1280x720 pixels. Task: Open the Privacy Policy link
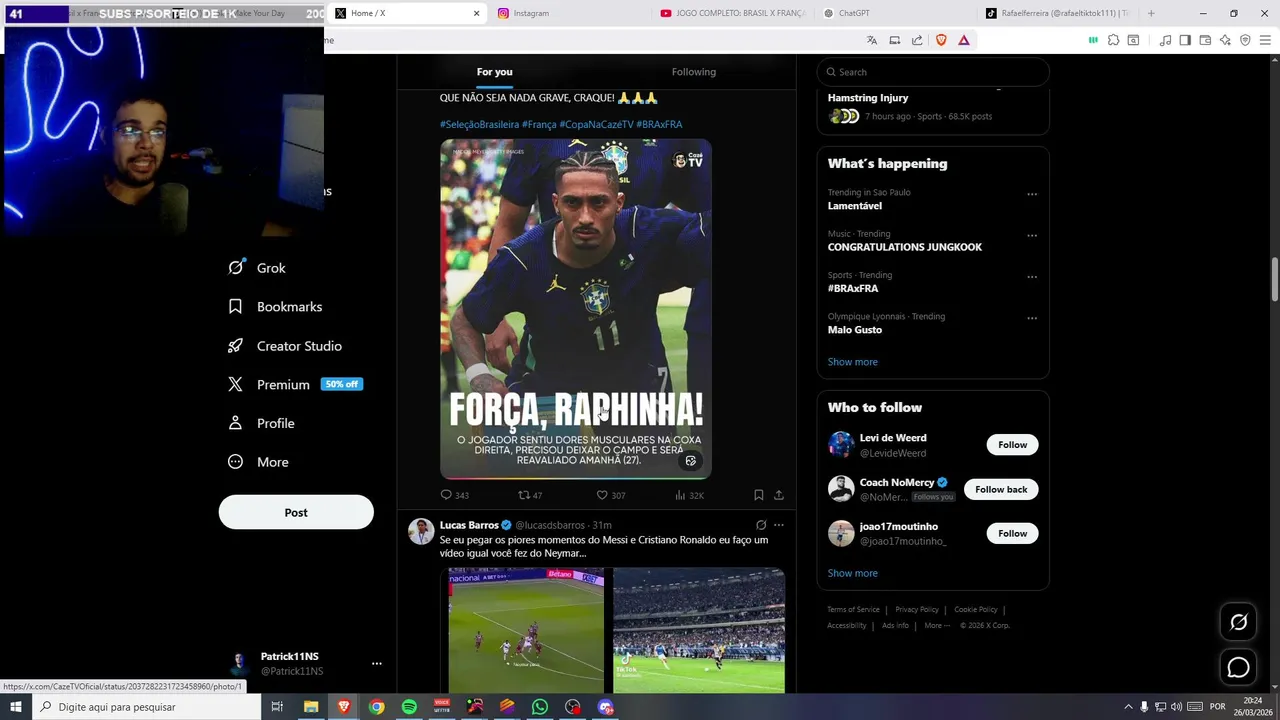917,609
